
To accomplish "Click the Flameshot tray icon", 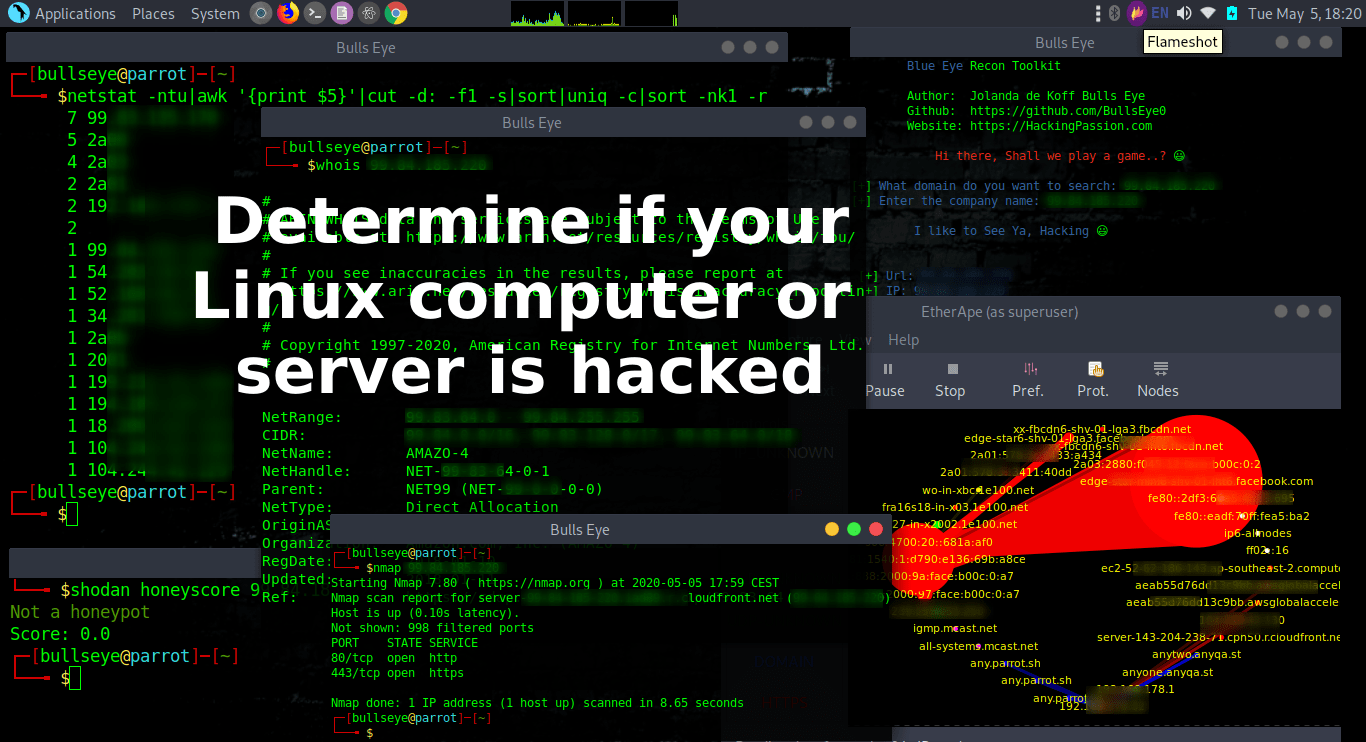I will (x=1137, y=13).
